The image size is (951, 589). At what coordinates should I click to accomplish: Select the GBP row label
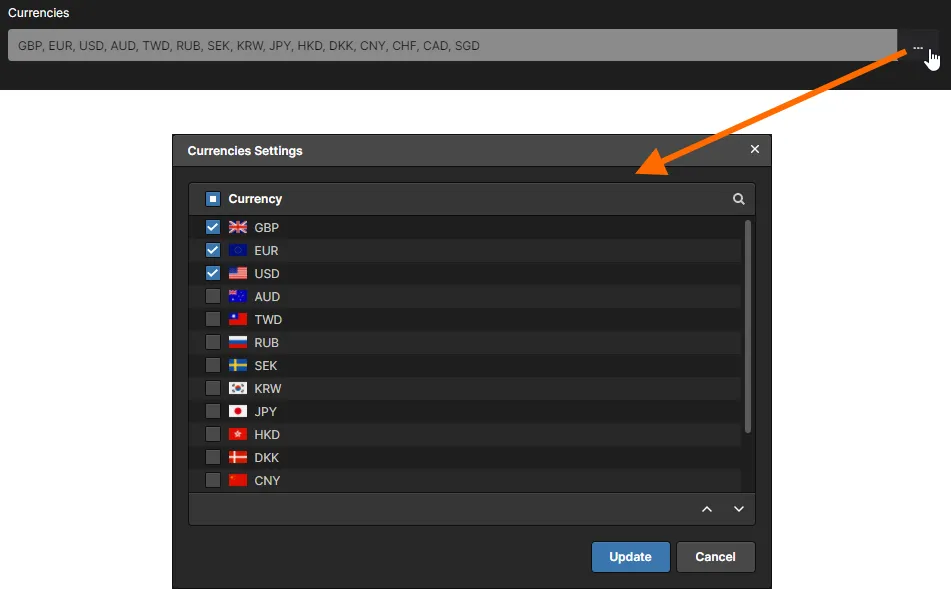[266, 227]
